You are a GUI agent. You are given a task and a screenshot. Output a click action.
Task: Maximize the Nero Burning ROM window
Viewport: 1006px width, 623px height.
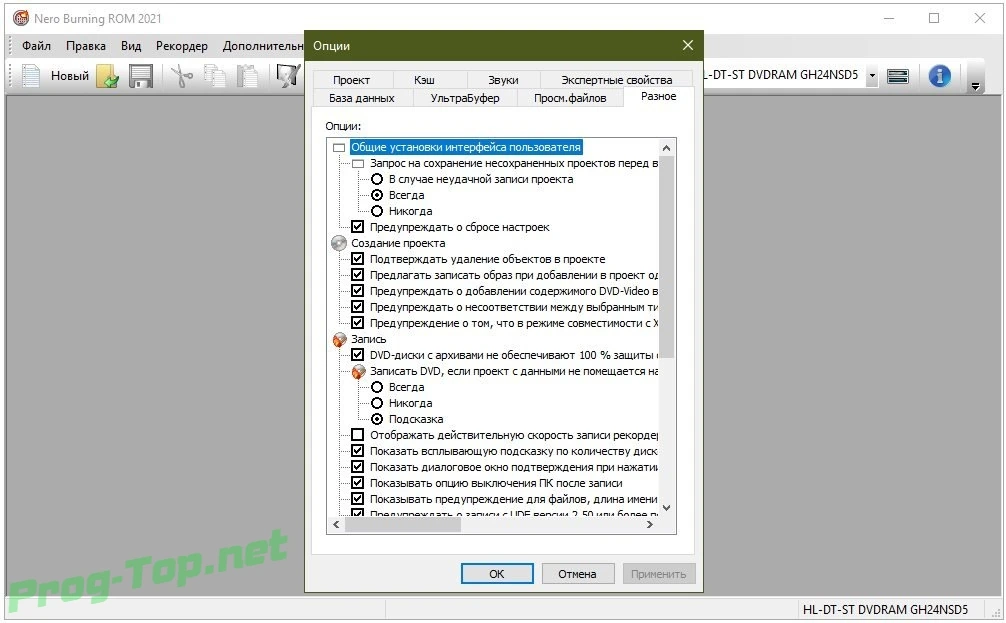pos(934,18)
